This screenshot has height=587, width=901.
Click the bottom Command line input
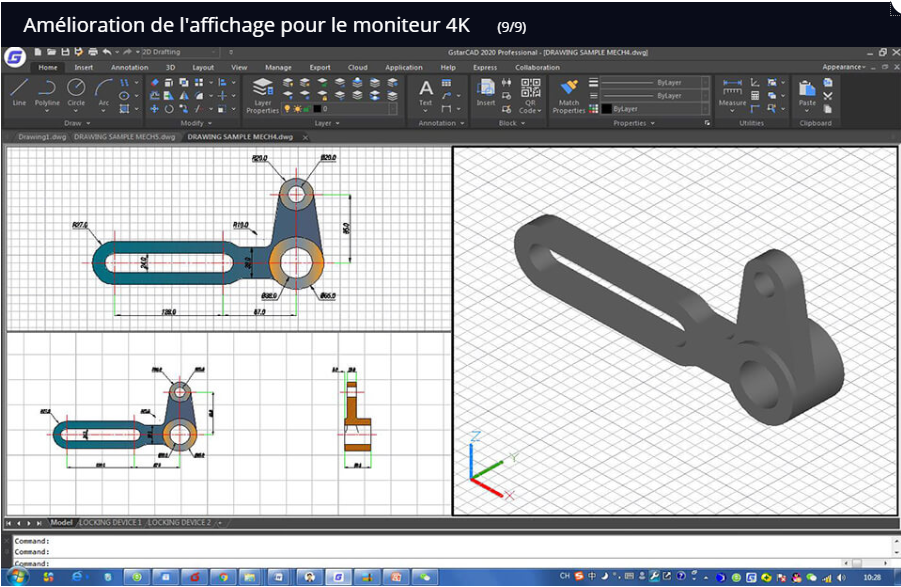[x=450, y=562]
